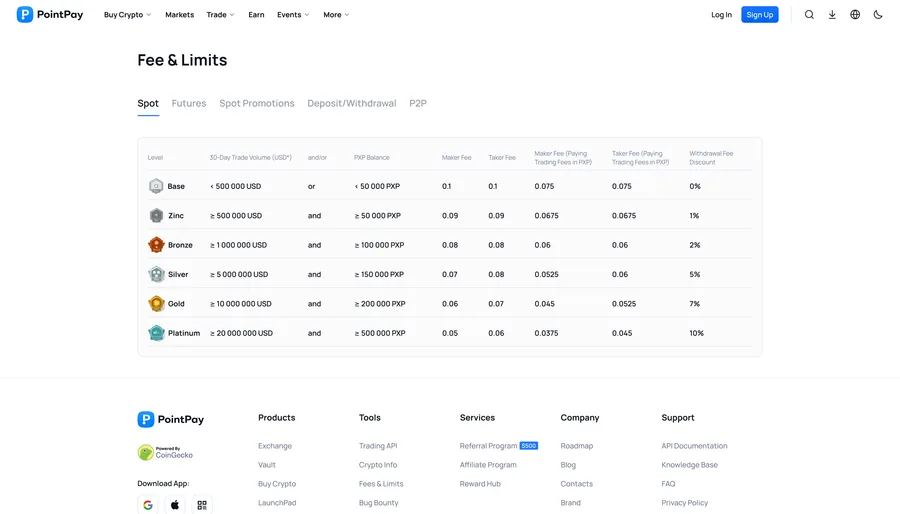The width and height of the screenshot is (900, 514).
Task: Open the Blog footer link
Action: click(568, 465)
